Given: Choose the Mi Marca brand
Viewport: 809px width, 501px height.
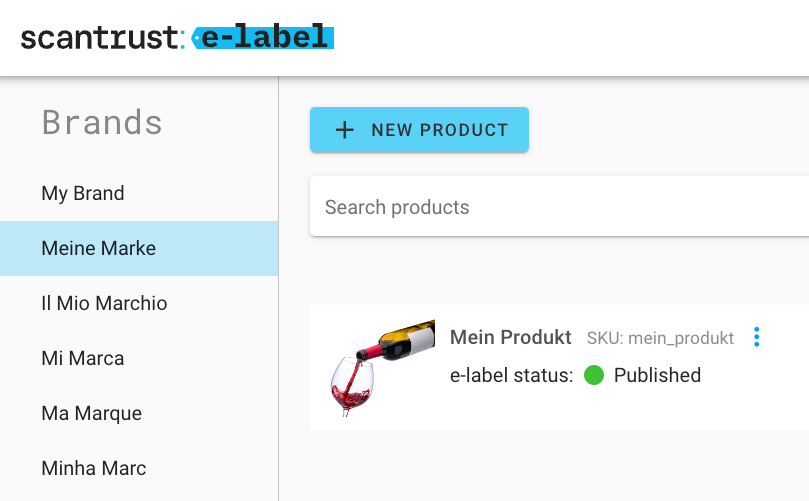Looking at the screenshot, I should point(83,358).
